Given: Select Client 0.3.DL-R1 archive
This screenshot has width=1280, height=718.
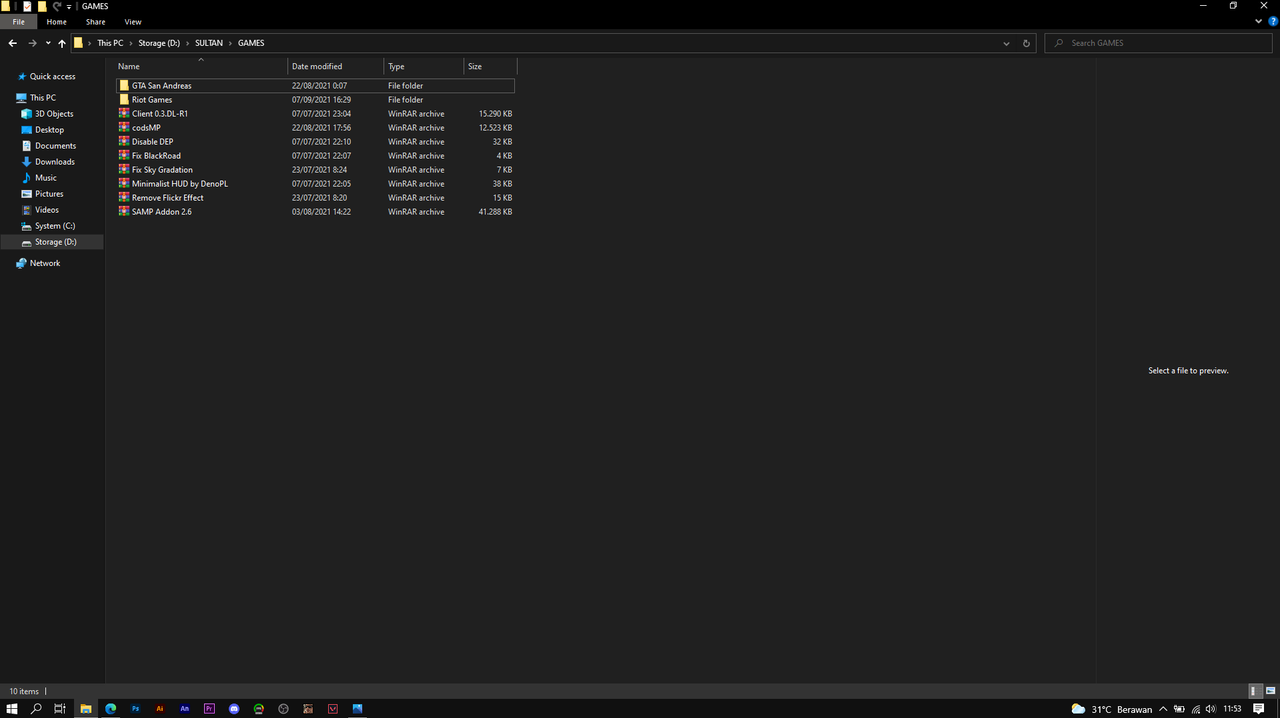Looking at the screenshot, I should (x=315, y=114).
